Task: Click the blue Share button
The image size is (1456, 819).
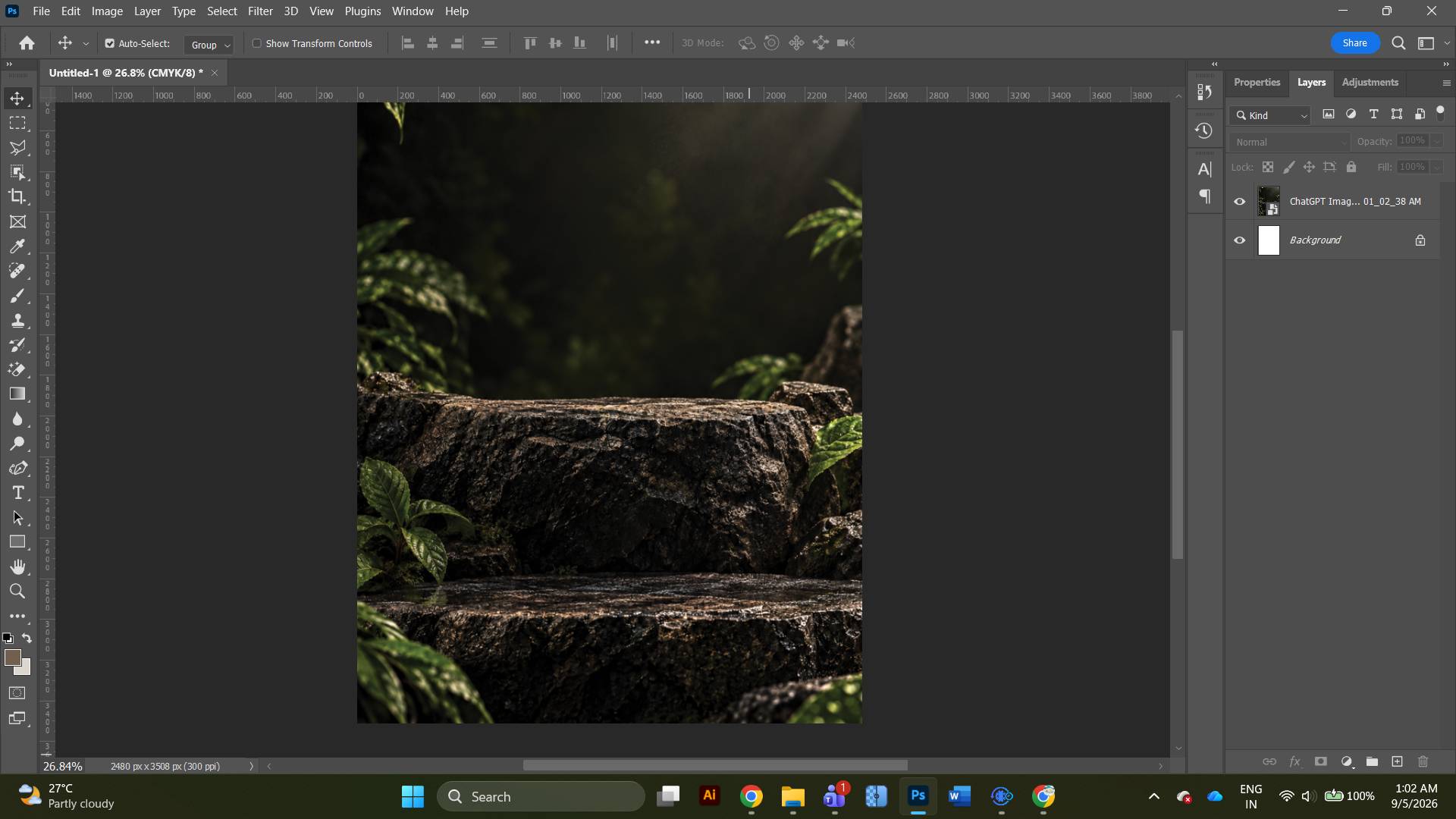Action: 1355,43
